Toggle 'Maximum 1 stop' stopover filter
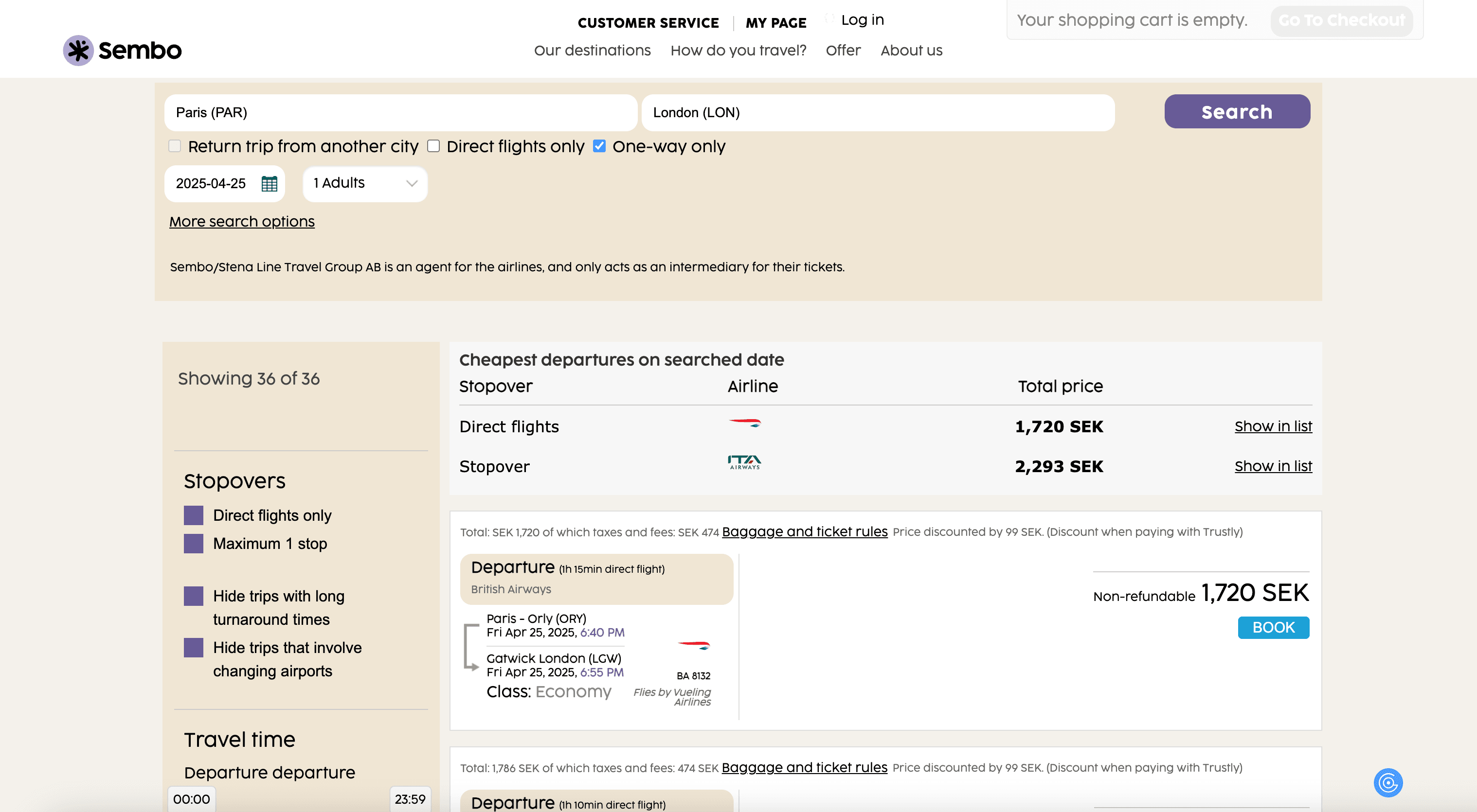 [193, 543]
